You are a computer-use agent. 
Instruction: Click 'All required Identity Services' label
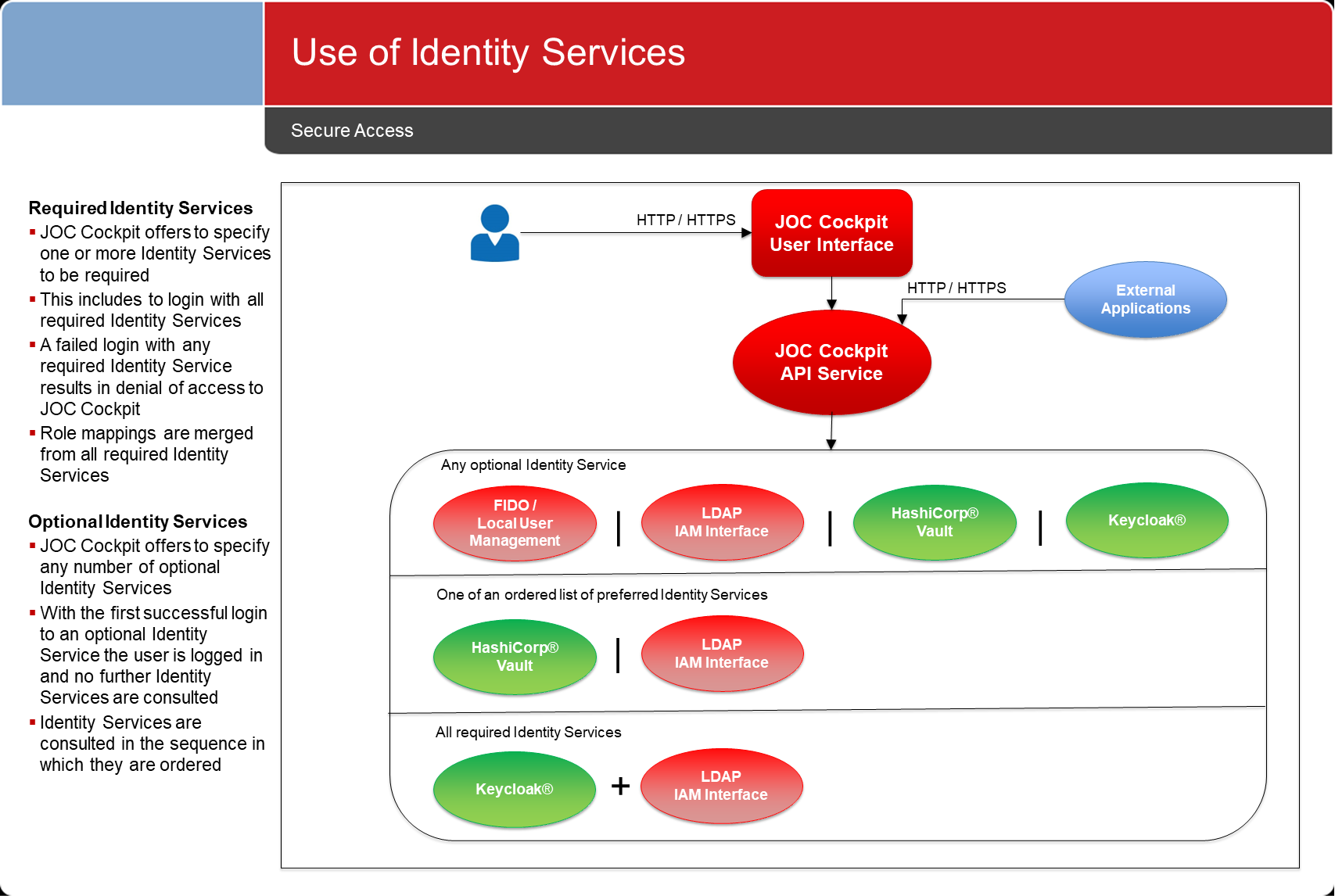point(529,733)
